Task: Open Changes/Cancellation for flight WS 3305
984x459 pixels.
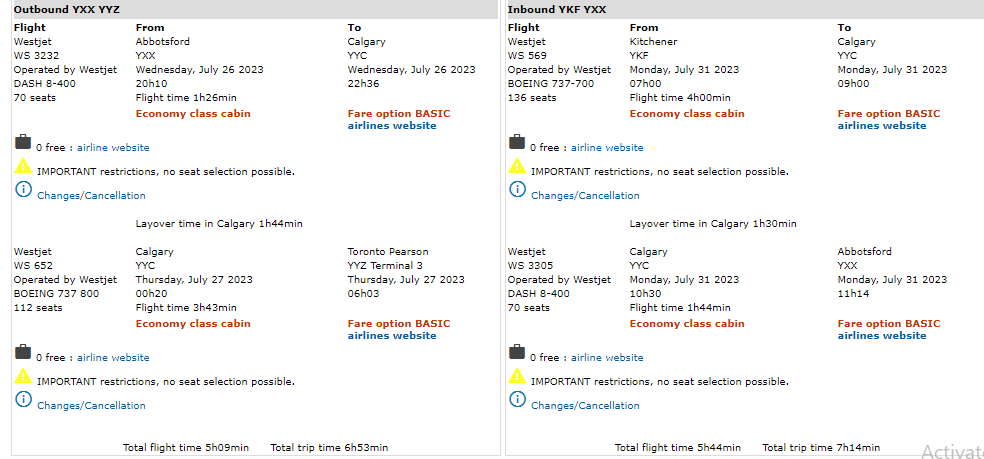Action: 585,406
